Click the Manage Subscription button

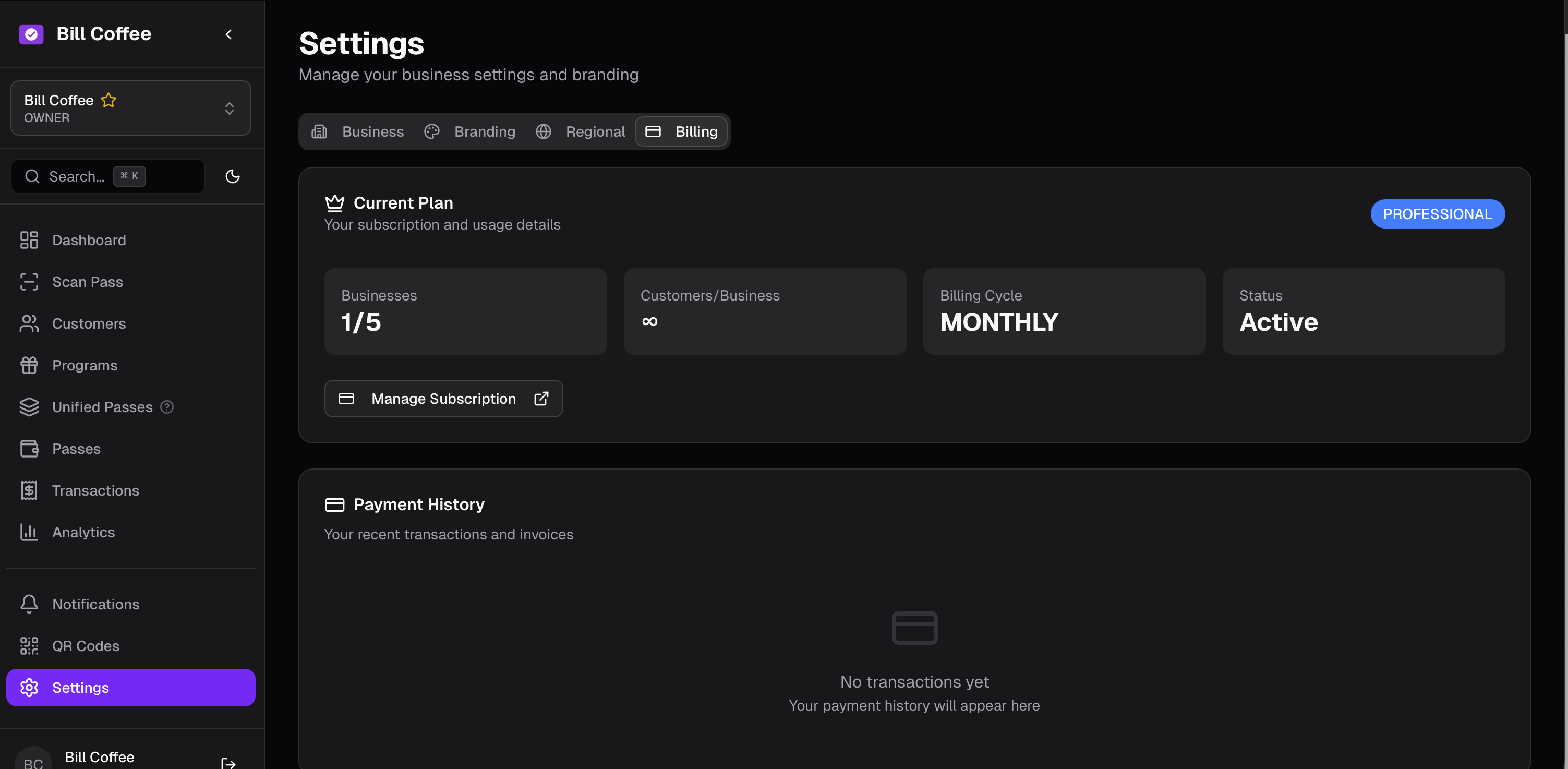443,399
